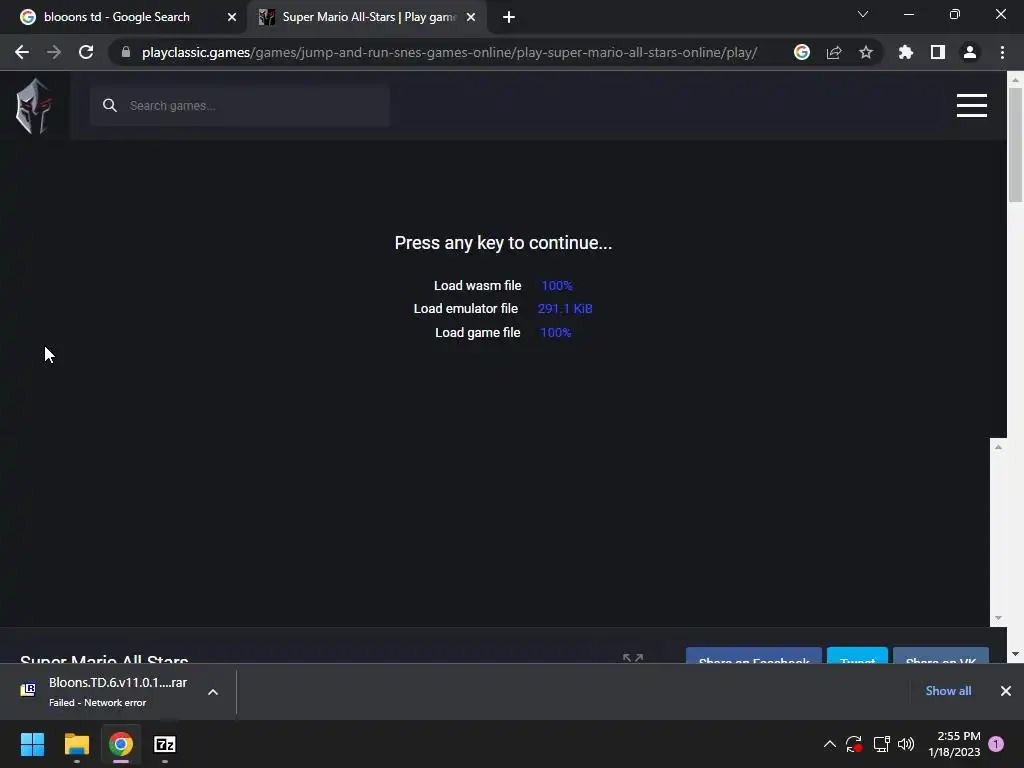Open the Chrome profile menu
Screen dimensions: 1024x768
pos(970,52)
